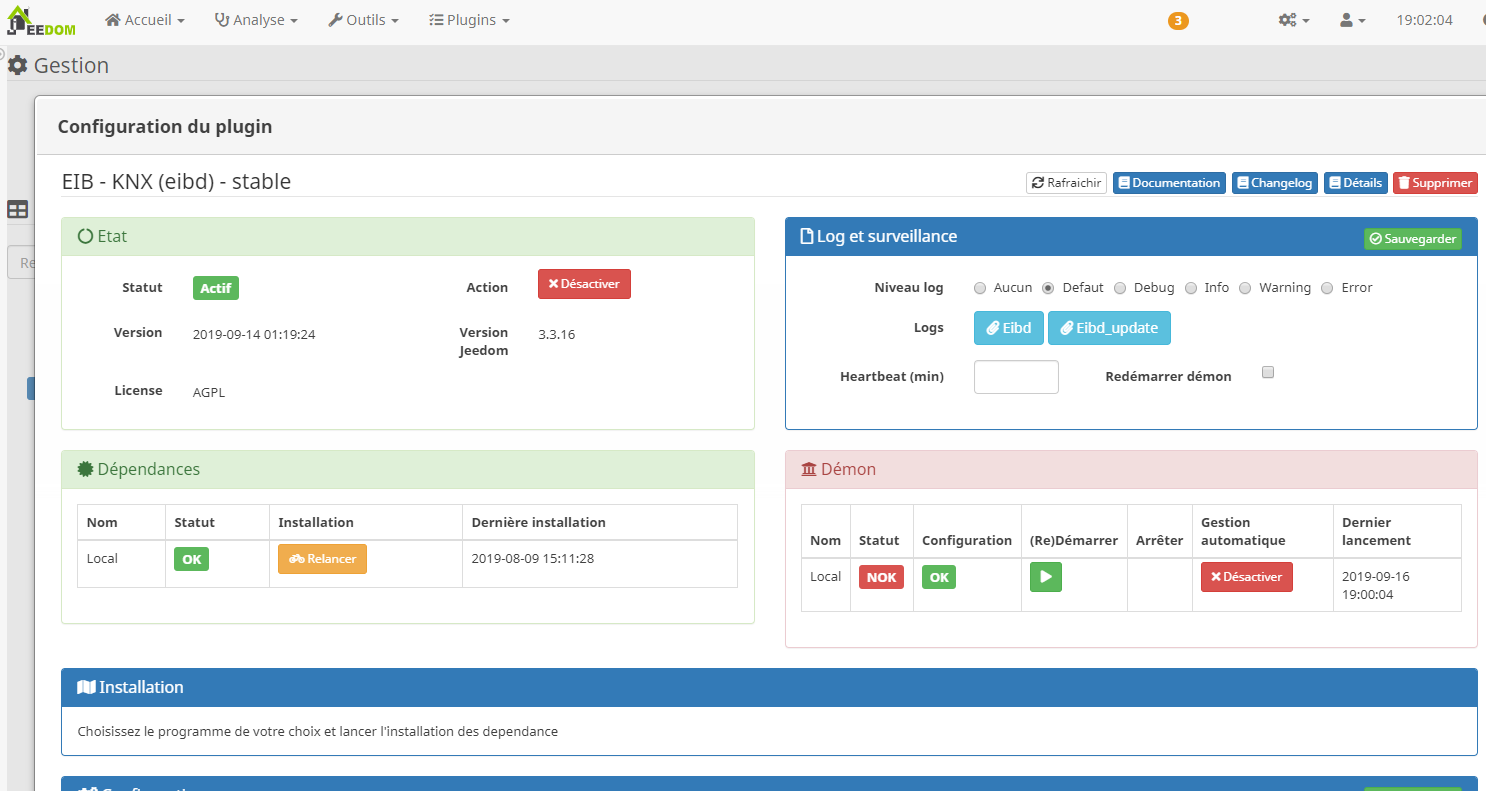Click the OK status in Dépendances table

pyautogui.click(x=191, y=560)
